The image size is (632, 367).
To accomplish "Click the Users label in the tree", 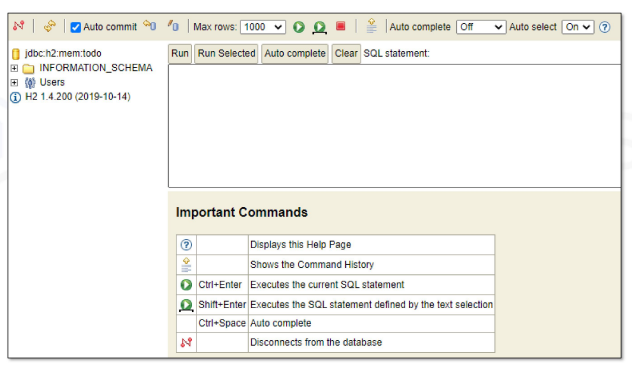I will tap(52, 82).
